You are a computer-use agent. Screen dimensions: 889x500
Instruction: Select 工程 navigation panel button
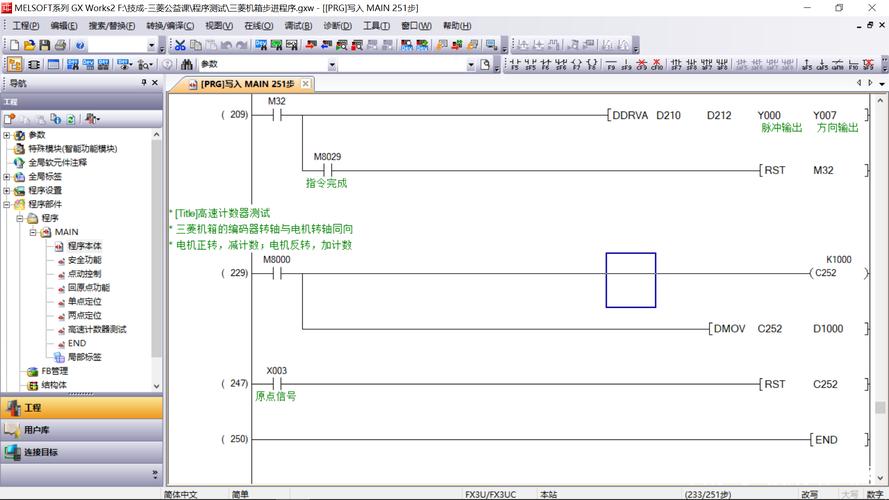pyautogui.click(x=82, y=408)
